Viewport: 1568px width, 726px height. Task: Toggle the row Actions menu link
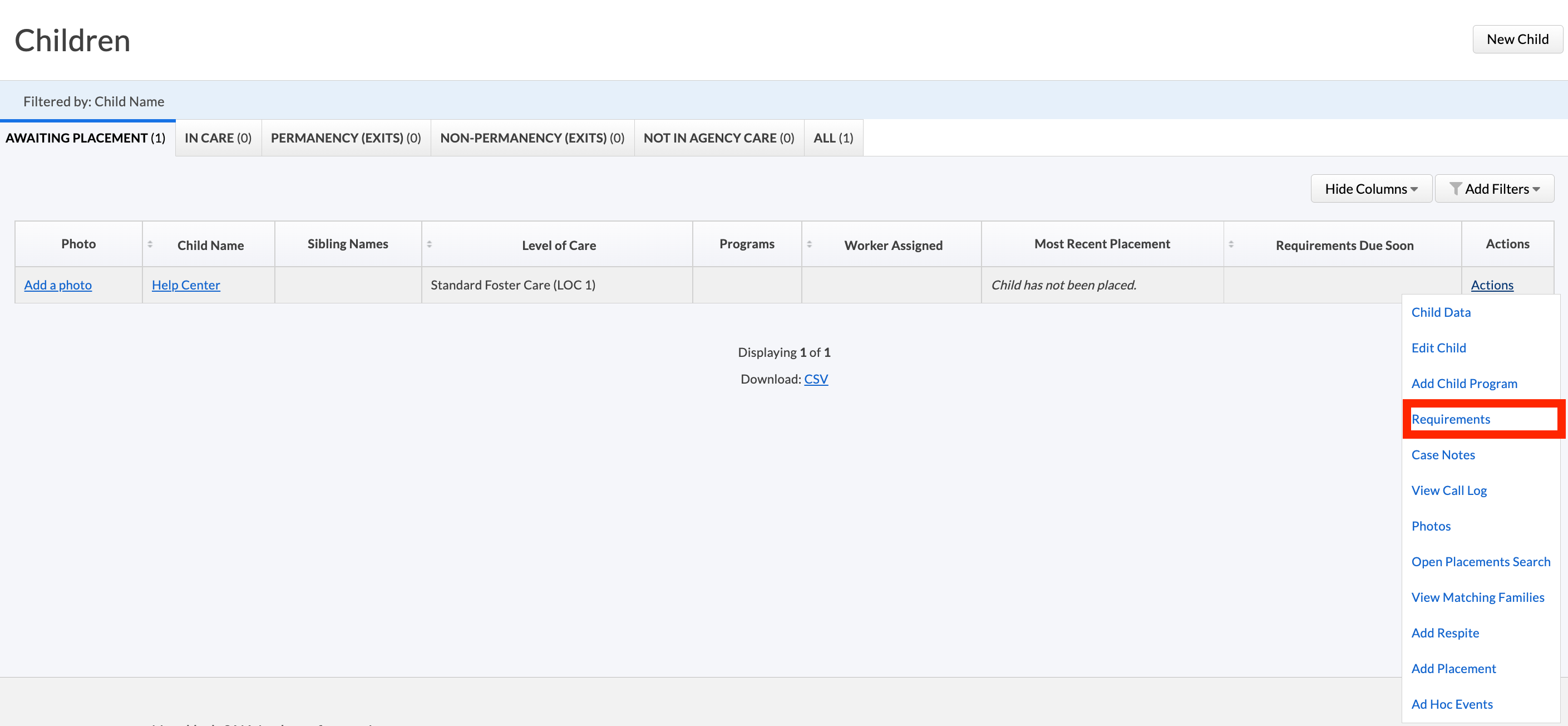click(x=1491, y=285)
